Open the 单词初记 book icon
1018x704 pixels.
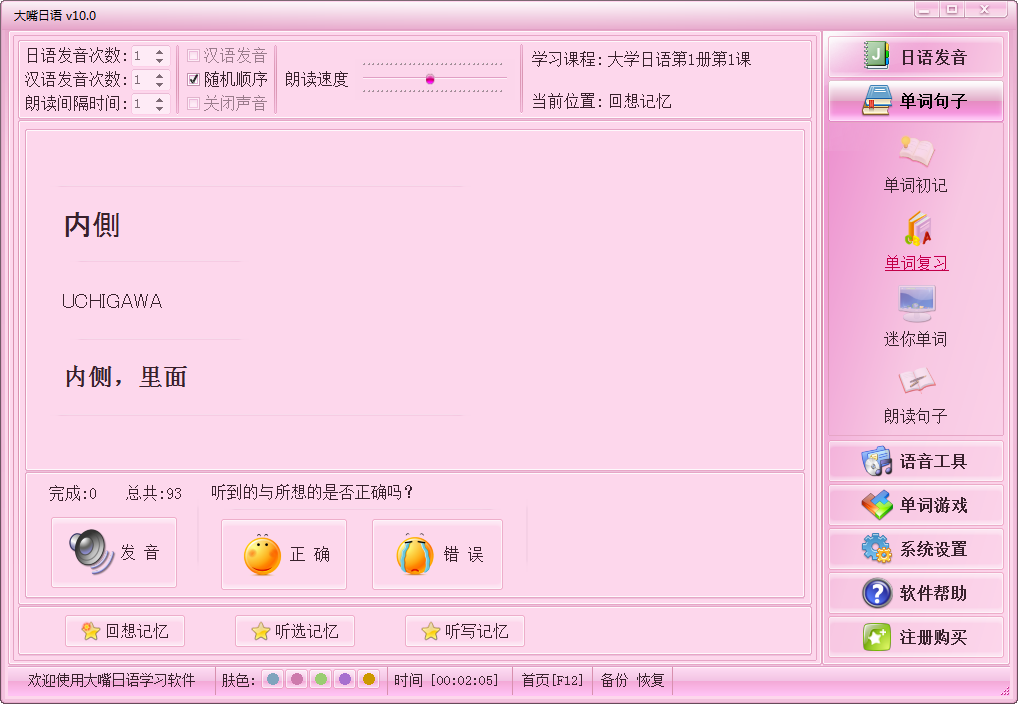click(x=916, y=151)
